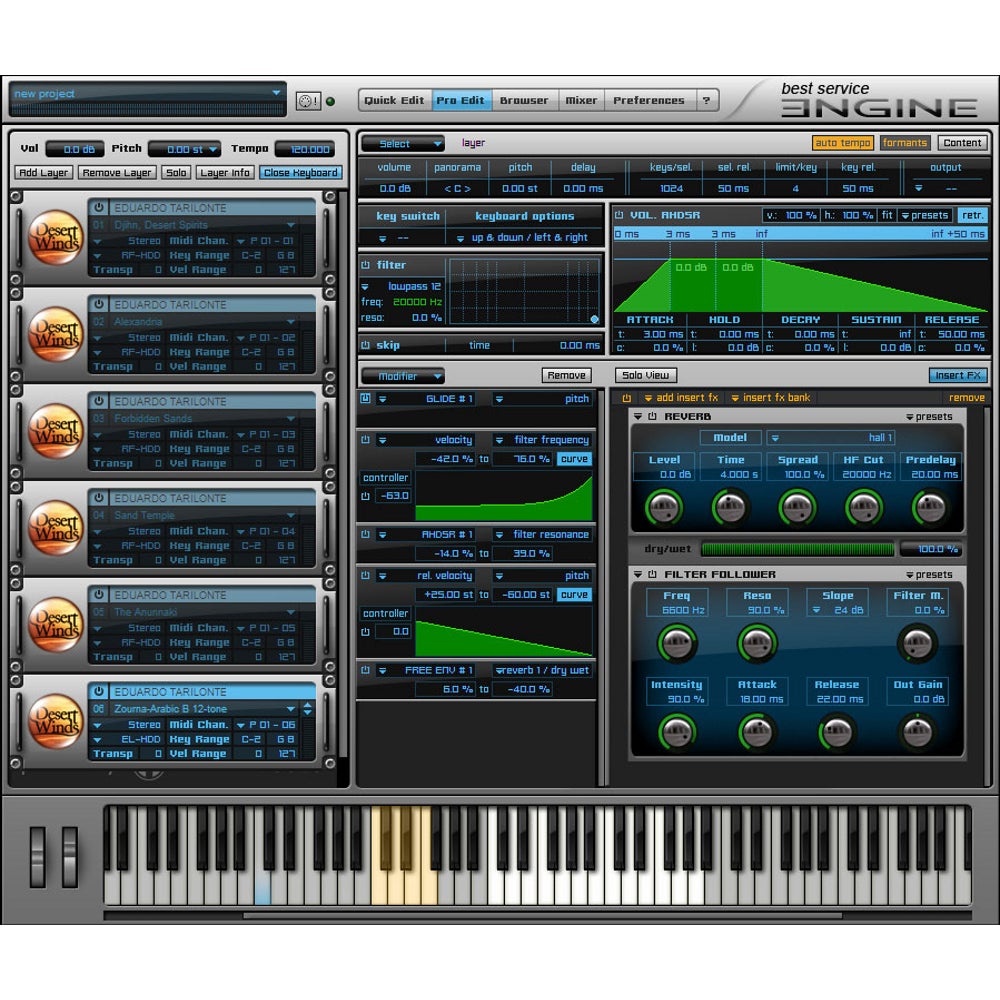The height and width of the screenshot is (1000, 1000).
Task: Toggle power for Sand Temple layer
Action: pos(99,497)
